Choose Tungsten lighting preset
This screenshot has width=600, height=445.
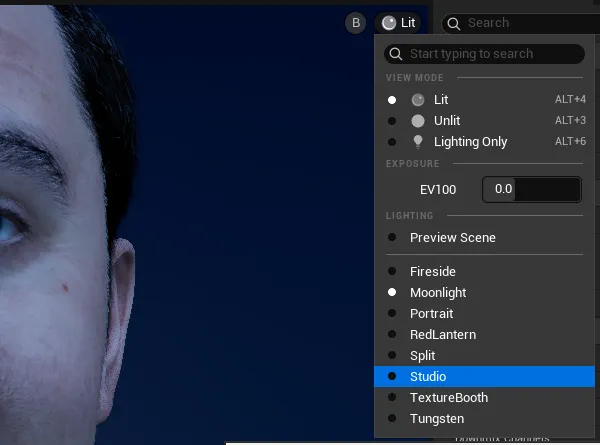[x=484, y=419]
